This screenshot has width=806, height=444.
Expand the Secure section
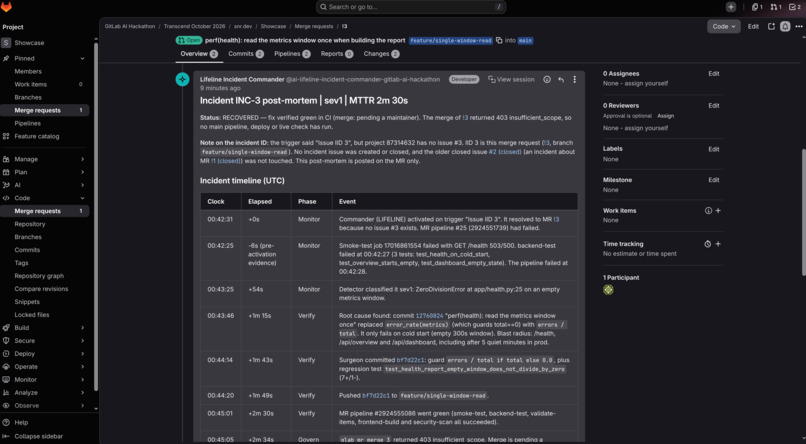pyautogui.click(x=45, y=341)
